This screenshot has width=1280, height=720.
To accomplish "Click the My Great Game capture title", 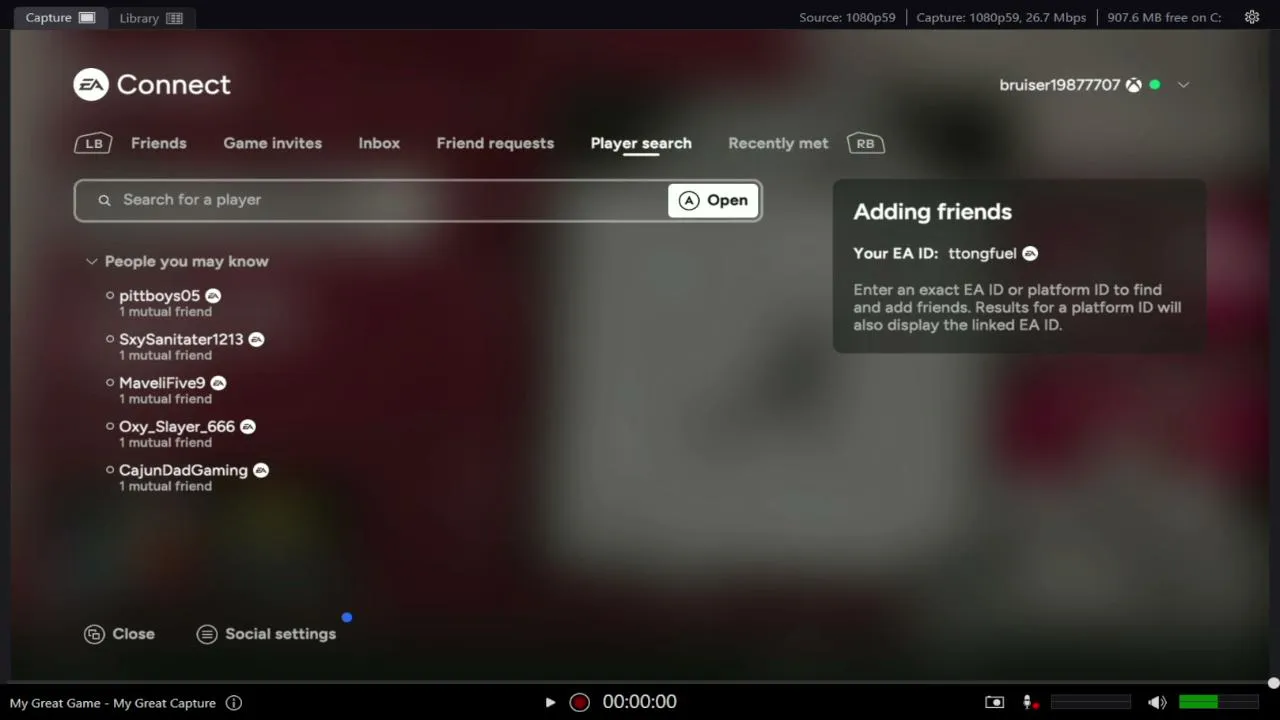I will 113,703.
